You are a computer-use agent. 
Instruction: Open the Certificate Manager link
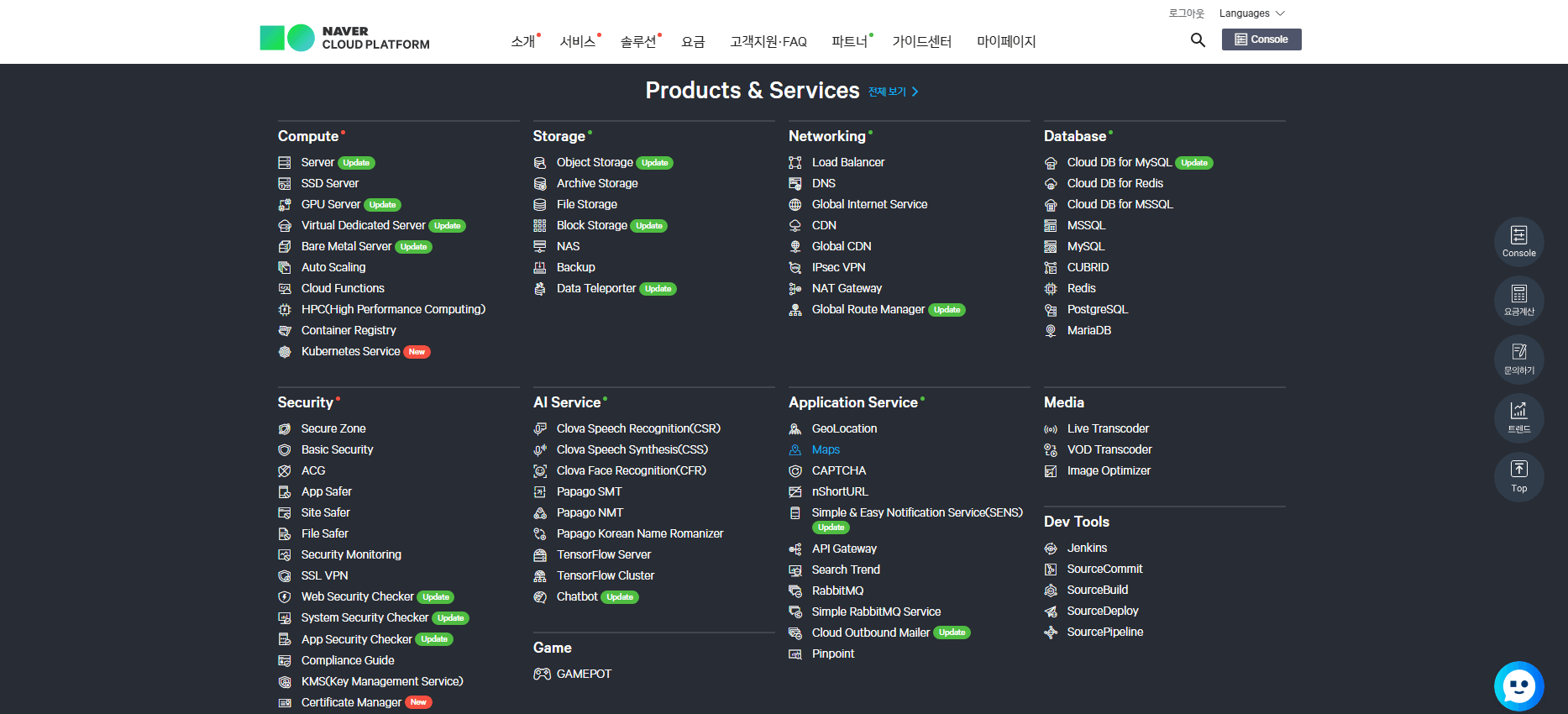pyautogui.click(x=351, y=703)
